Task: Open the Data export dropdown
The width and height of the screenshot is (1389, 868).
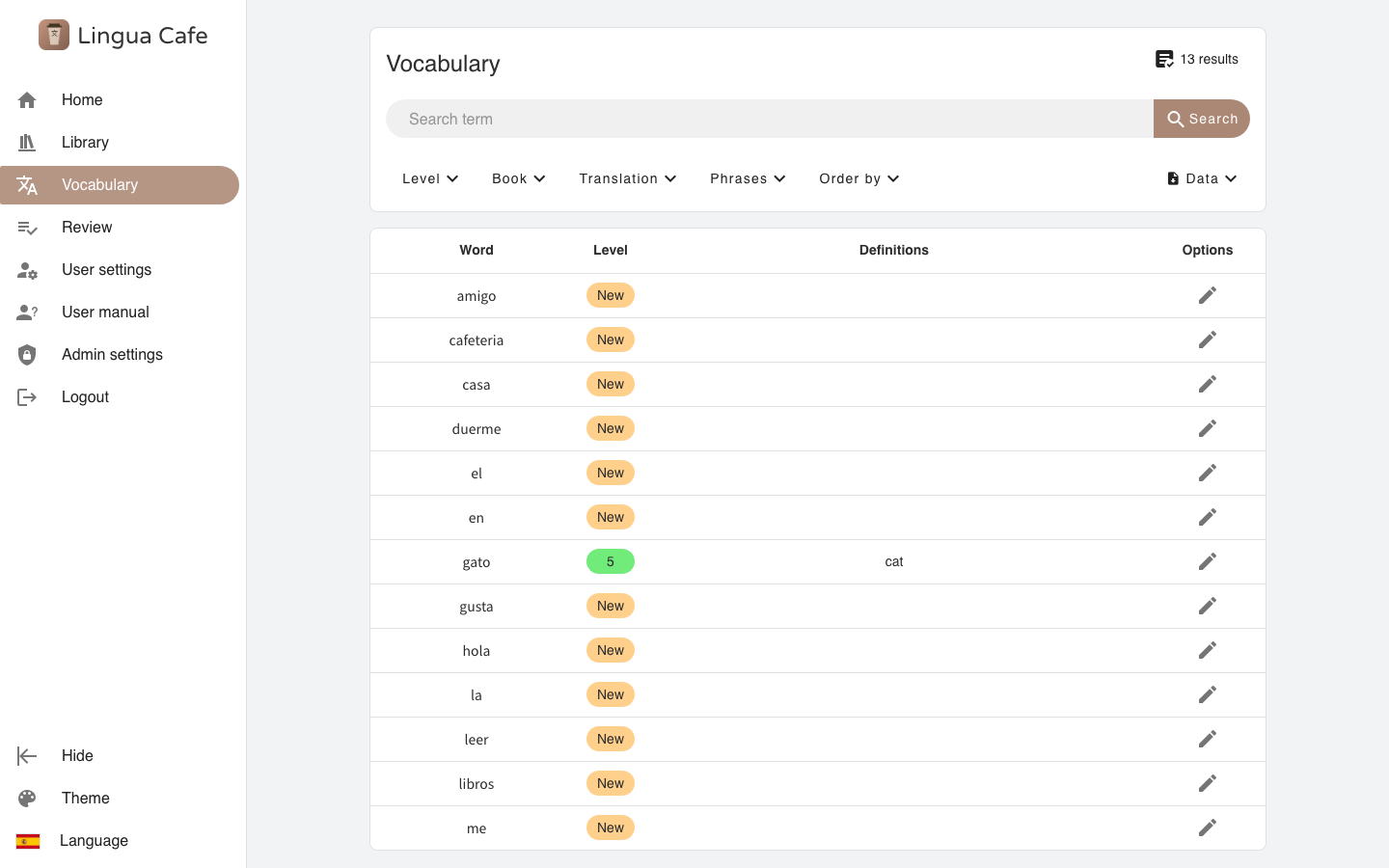Action: click(1202, 178)
